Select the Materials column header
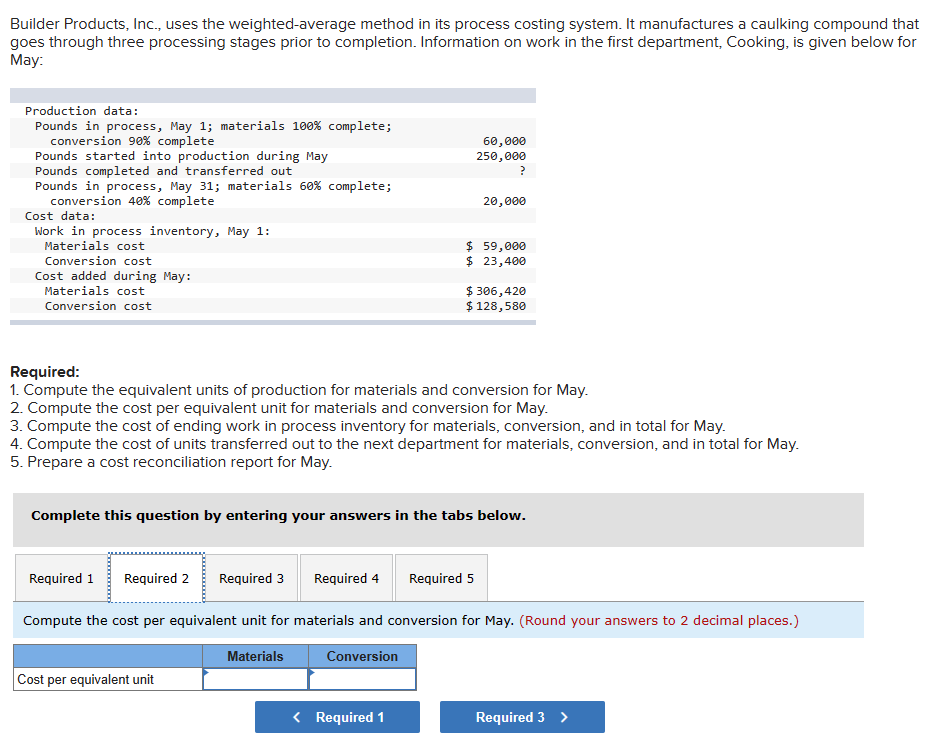950x752 pixels. pos(255,656)
